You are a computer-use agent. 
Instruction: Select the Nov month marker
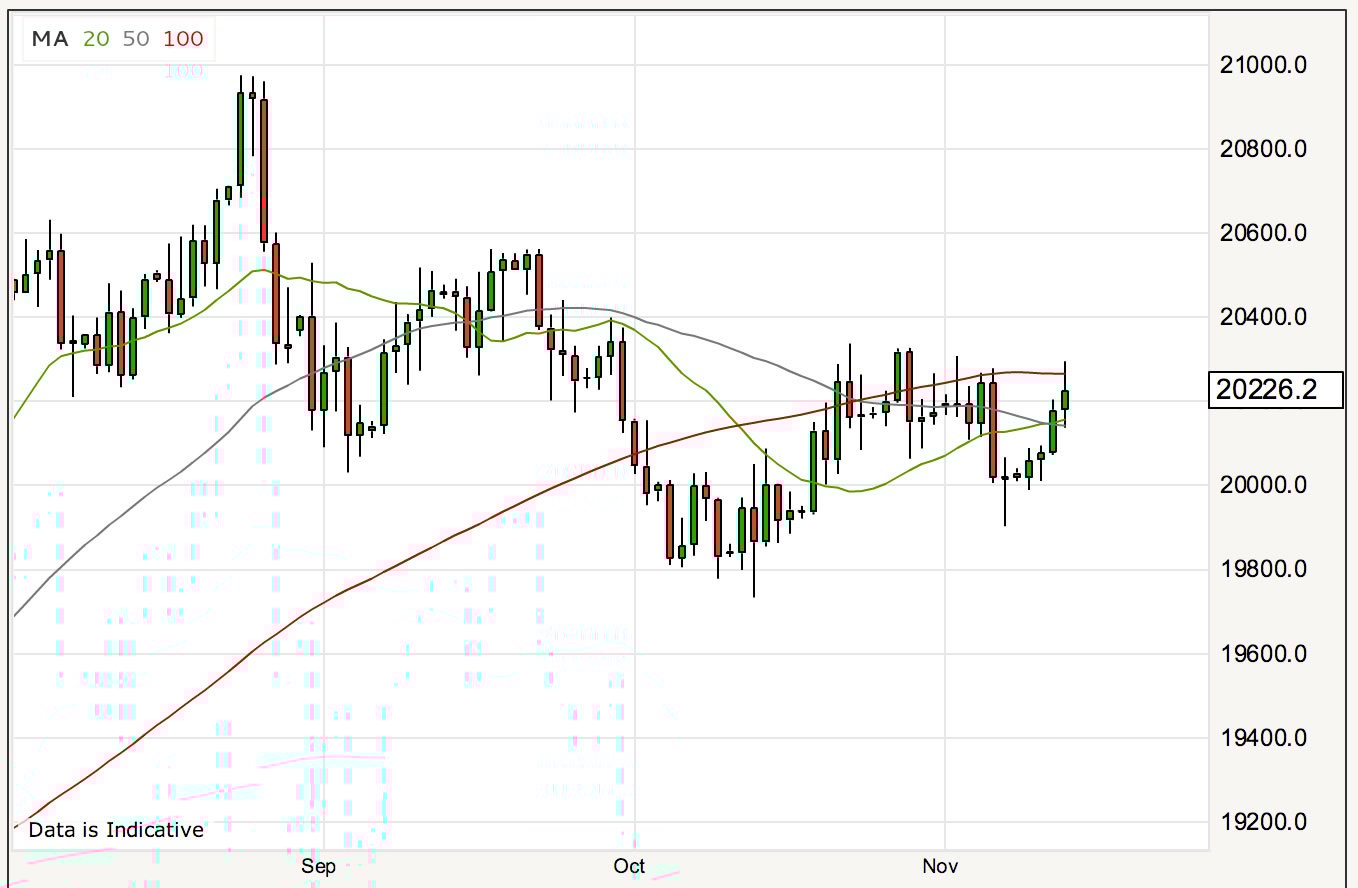pyautogui.click(x=940, y=866)
